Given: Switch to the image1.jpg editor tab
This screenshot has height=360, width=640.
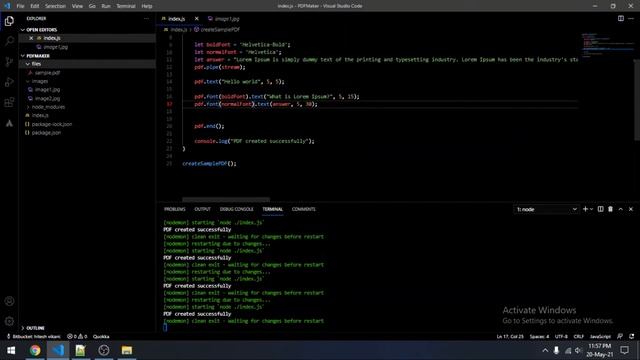Looking at the screenshot, I should click(x=224, y=19).
